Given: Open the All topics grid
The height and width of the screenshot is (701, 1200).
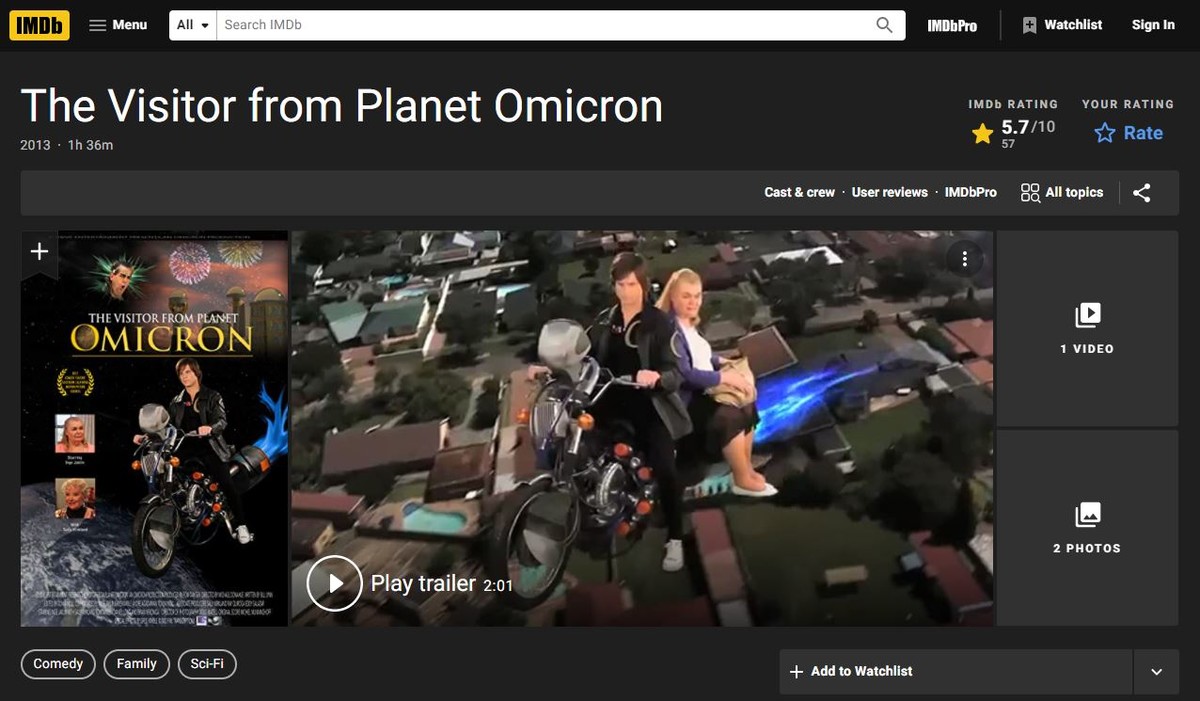Looking at the screenshot, I should 1062,192.
